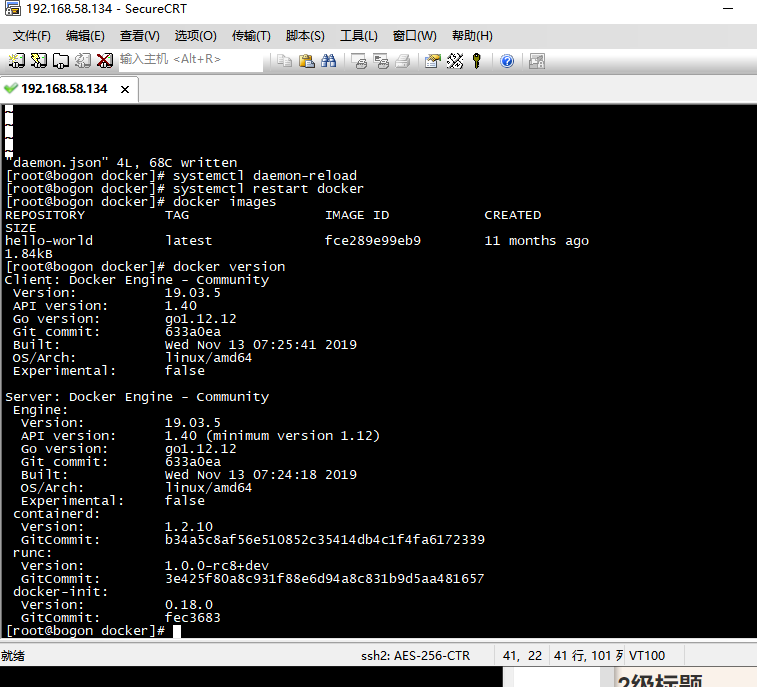The height and width of the screenshot is (687, 757).
Task: Click 'Client: Docker Engine - Community' line
Action: point(137,280)
